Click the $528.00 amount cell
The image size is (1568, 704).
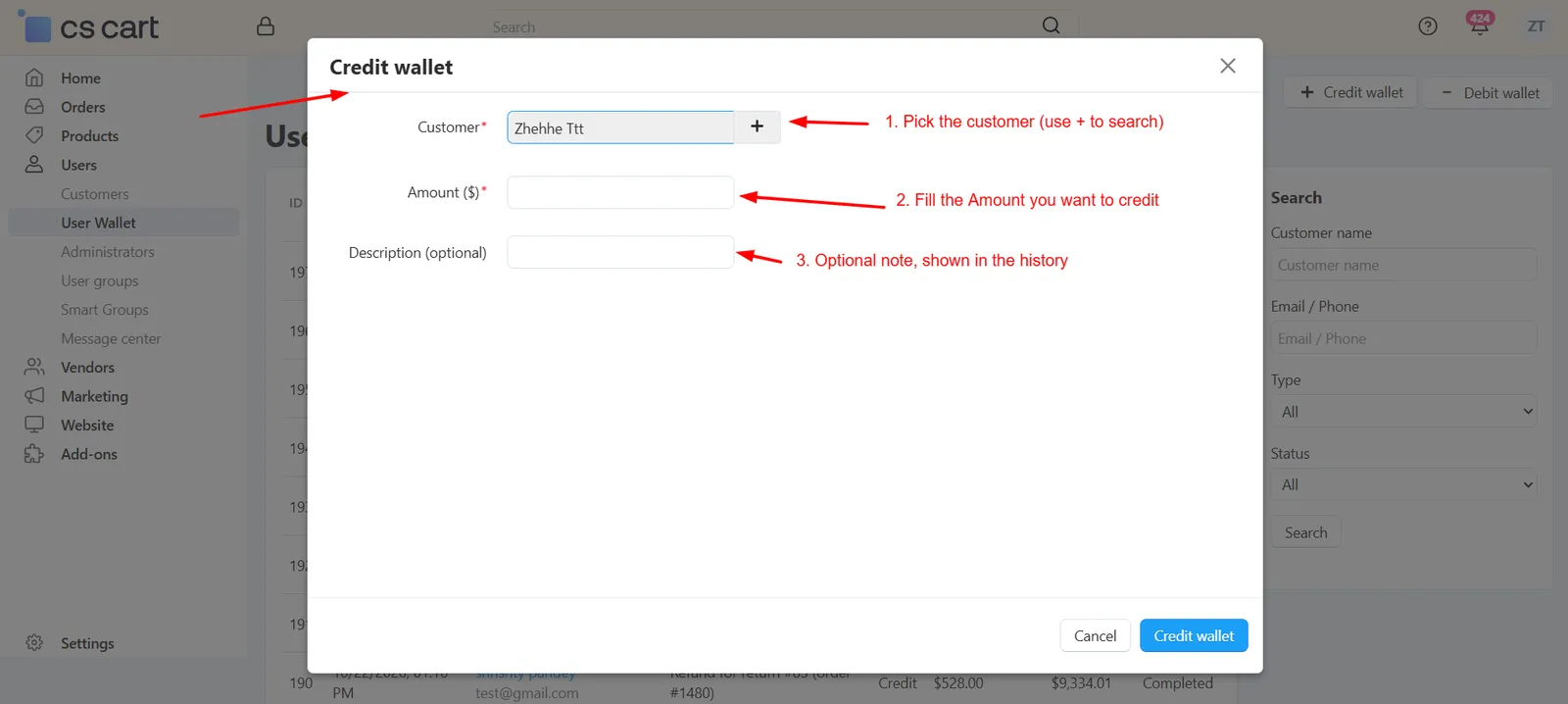(958, 683)
